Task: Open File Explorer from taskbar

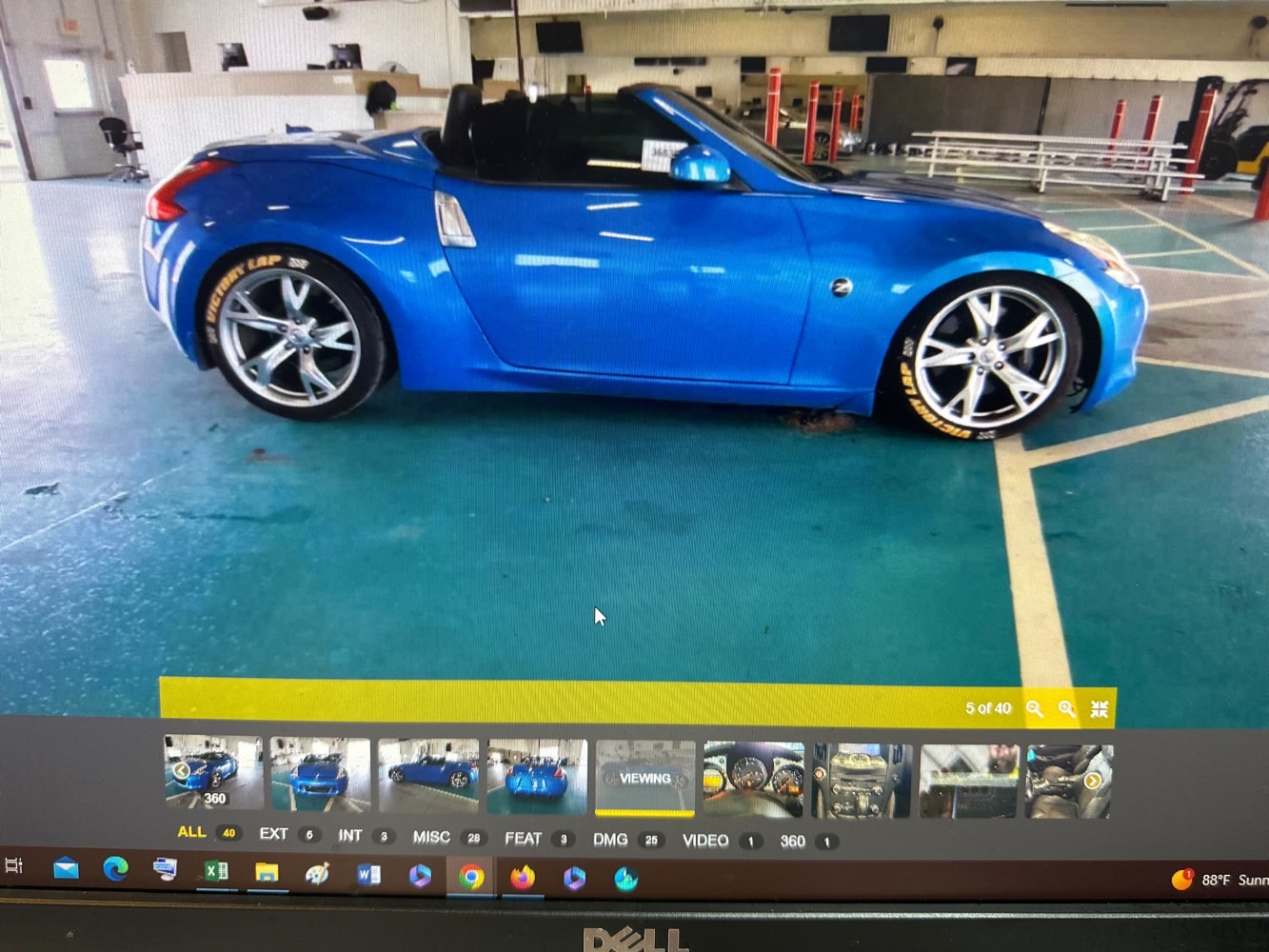Action: pyautogui.click(x=267, y=872)
